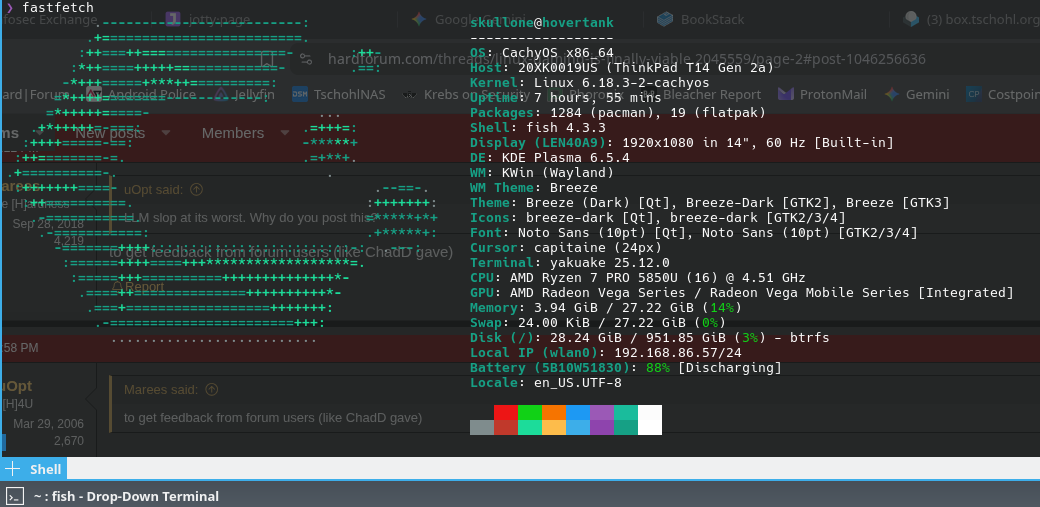Click the "Display (LEN40A9)" line

(x=682, y=143)
